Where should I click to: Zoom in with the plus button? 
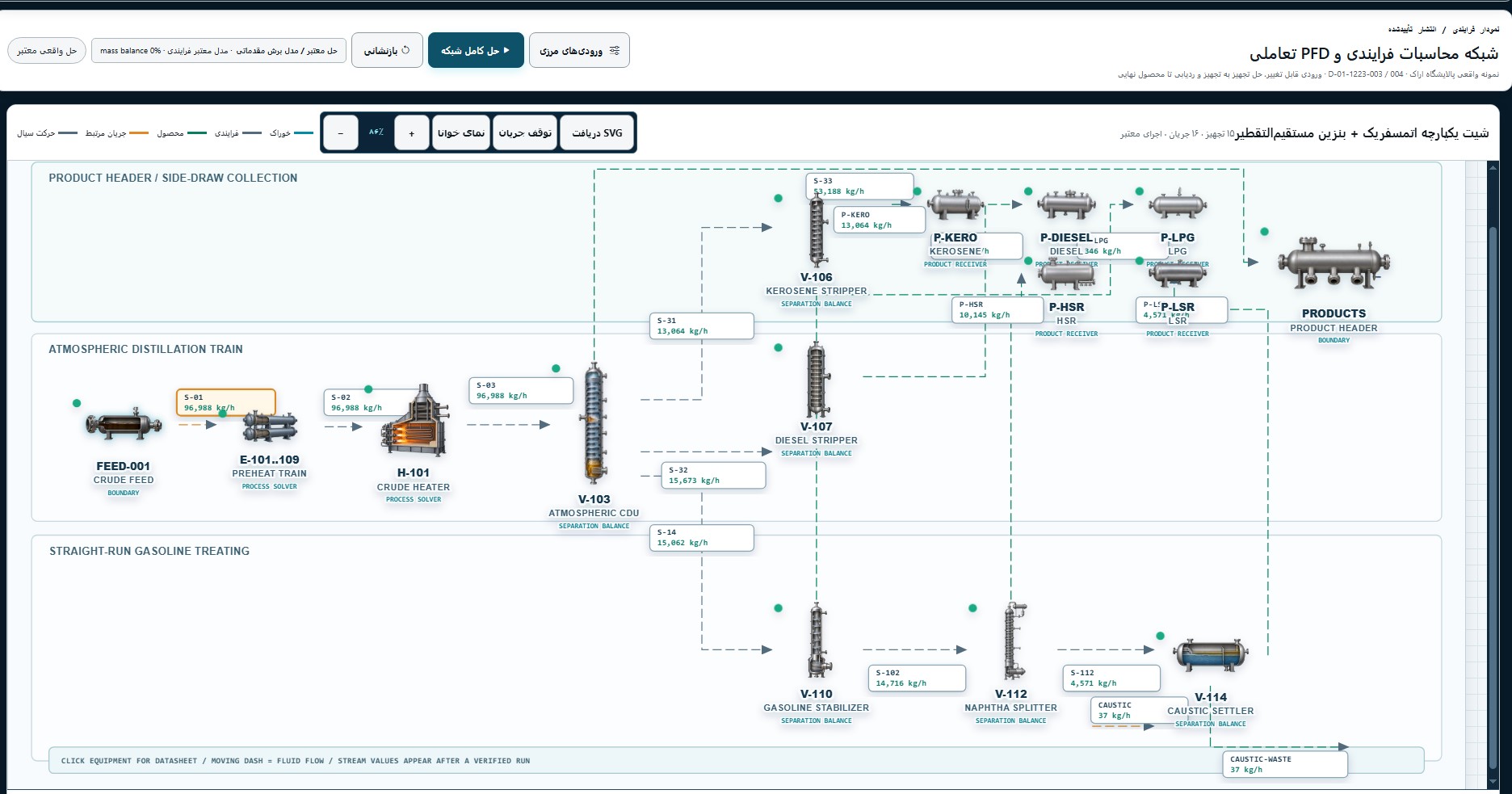[x=412, y=132]
